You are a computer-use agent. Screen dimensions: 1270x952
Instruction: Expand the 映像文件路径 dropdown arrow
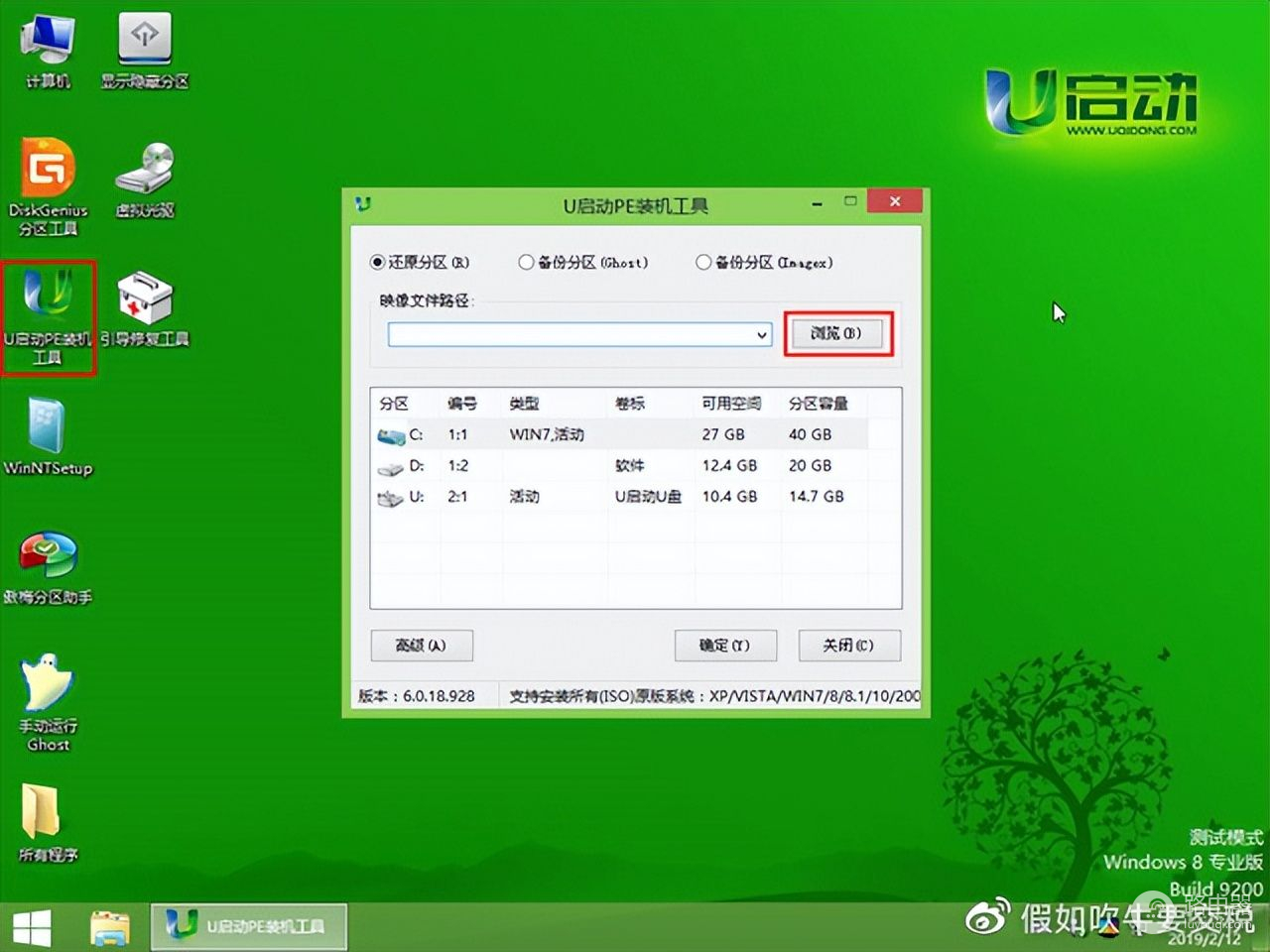(x=762, y=334)
